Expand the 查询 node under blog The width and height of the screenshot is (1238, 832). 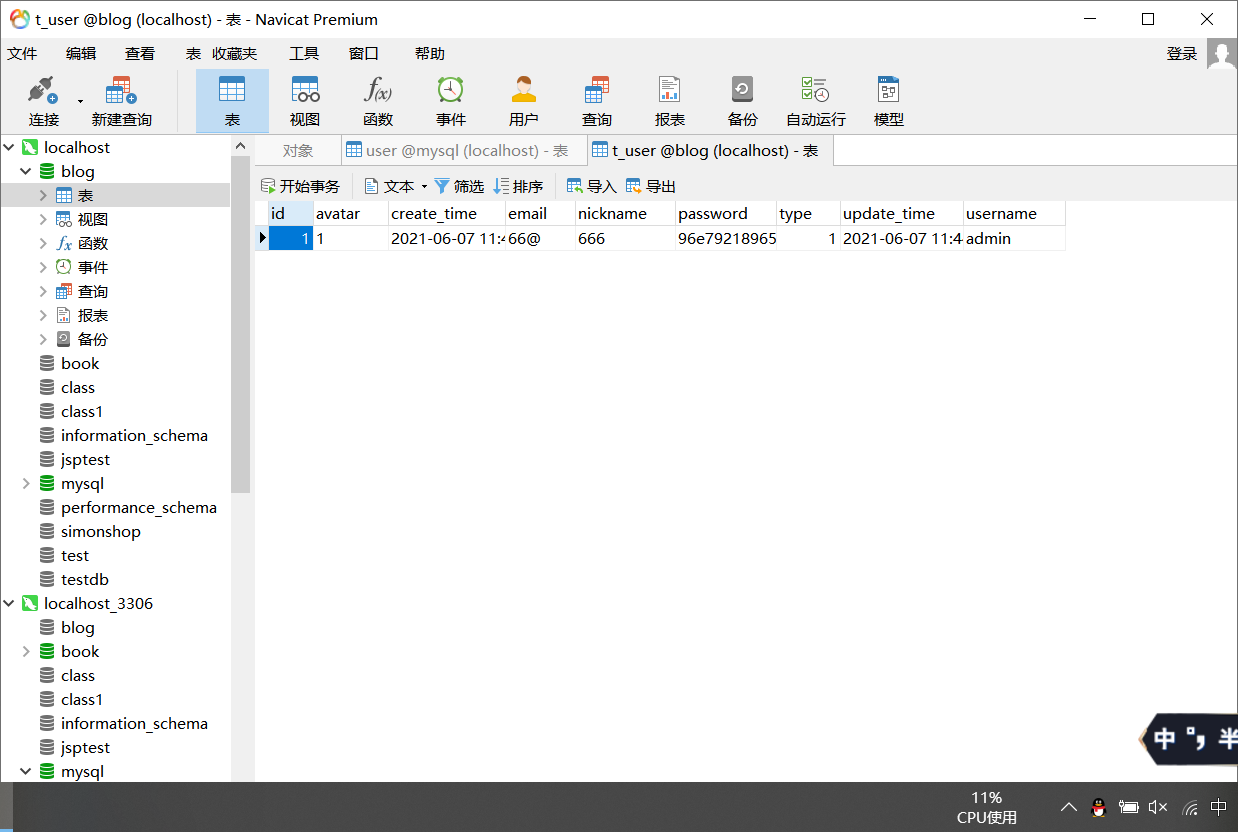pos(43,291)
